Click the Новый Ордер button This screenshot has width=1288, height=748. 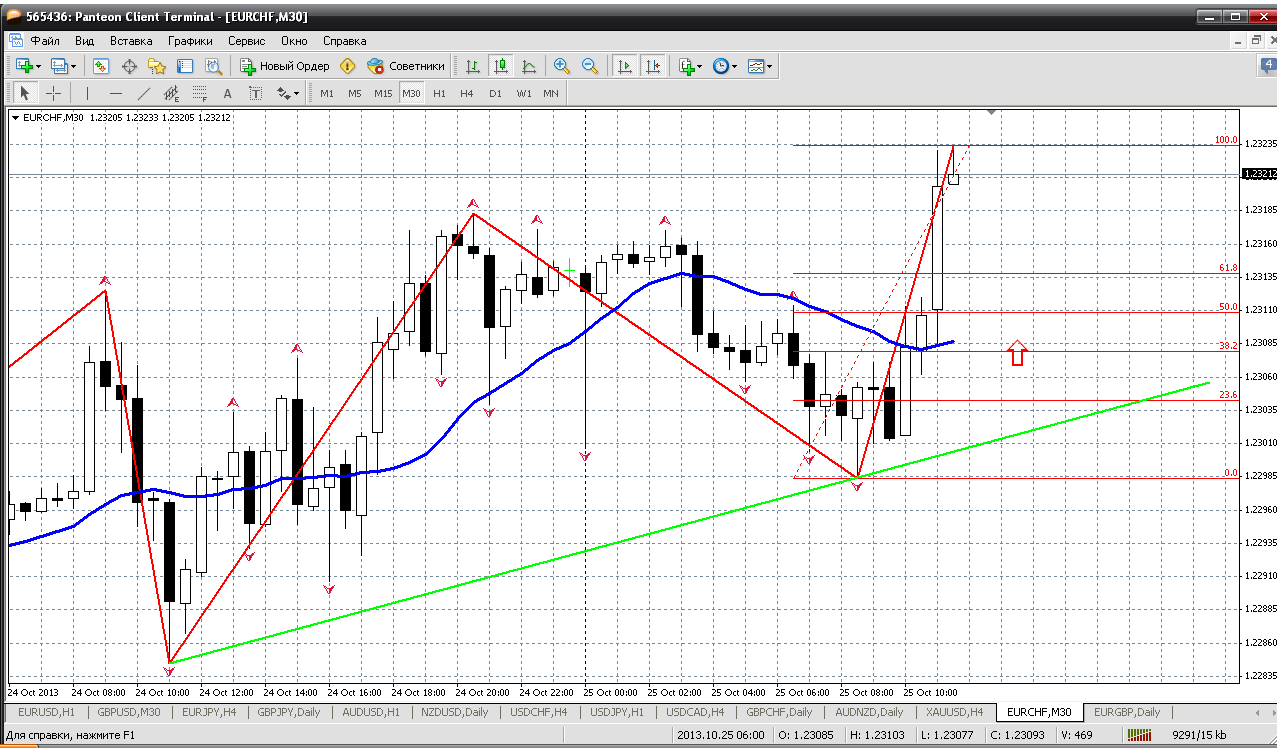[x=285, y=66]
